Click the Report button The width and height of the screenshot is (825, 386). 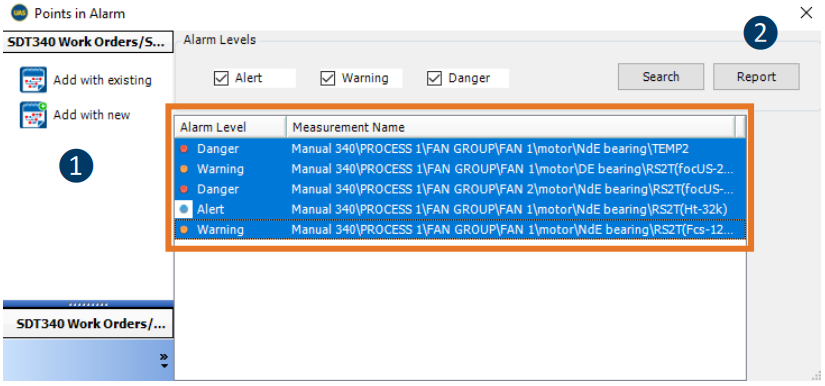(756, 77)
